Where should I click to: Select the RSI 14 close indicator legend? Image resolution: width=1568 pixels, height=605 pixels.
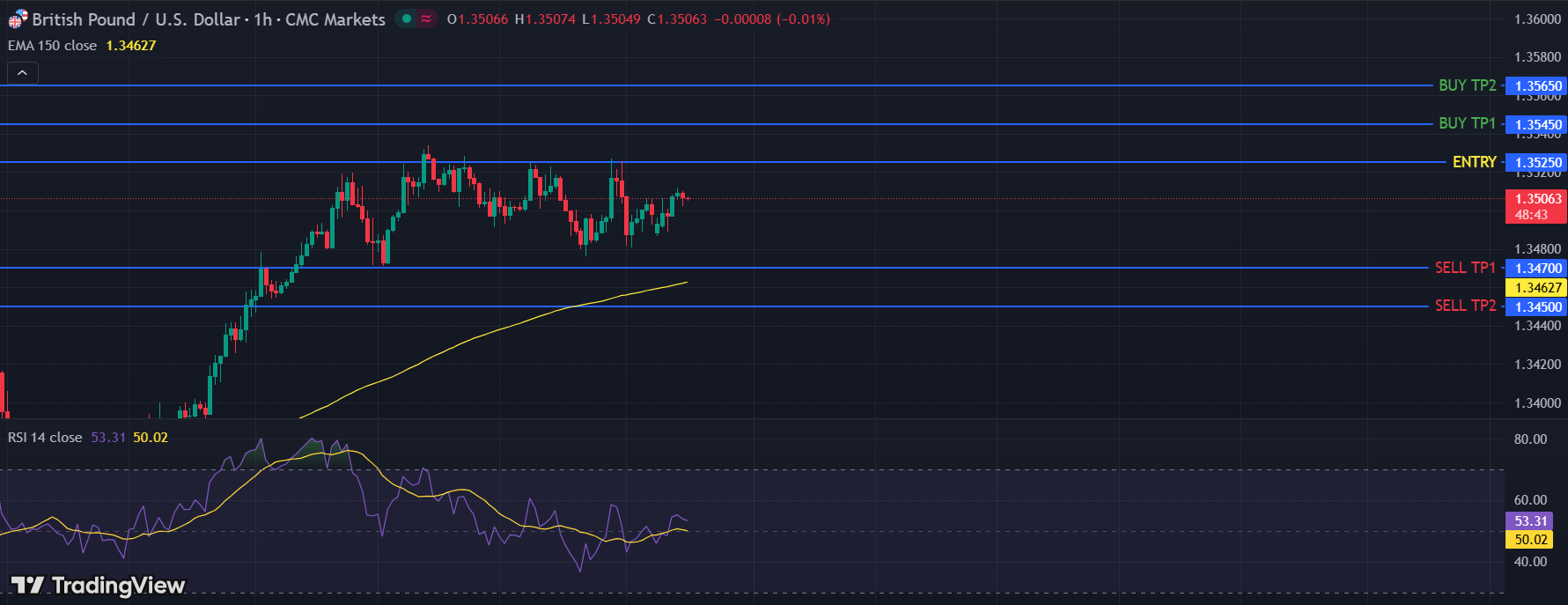[45, 438]
